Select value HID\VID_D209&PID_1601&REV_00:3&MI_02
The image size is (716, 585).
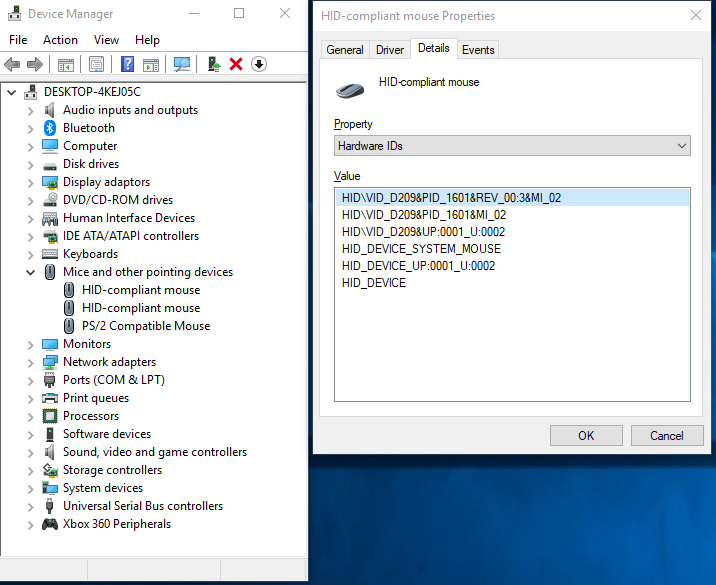pos(512,198)
